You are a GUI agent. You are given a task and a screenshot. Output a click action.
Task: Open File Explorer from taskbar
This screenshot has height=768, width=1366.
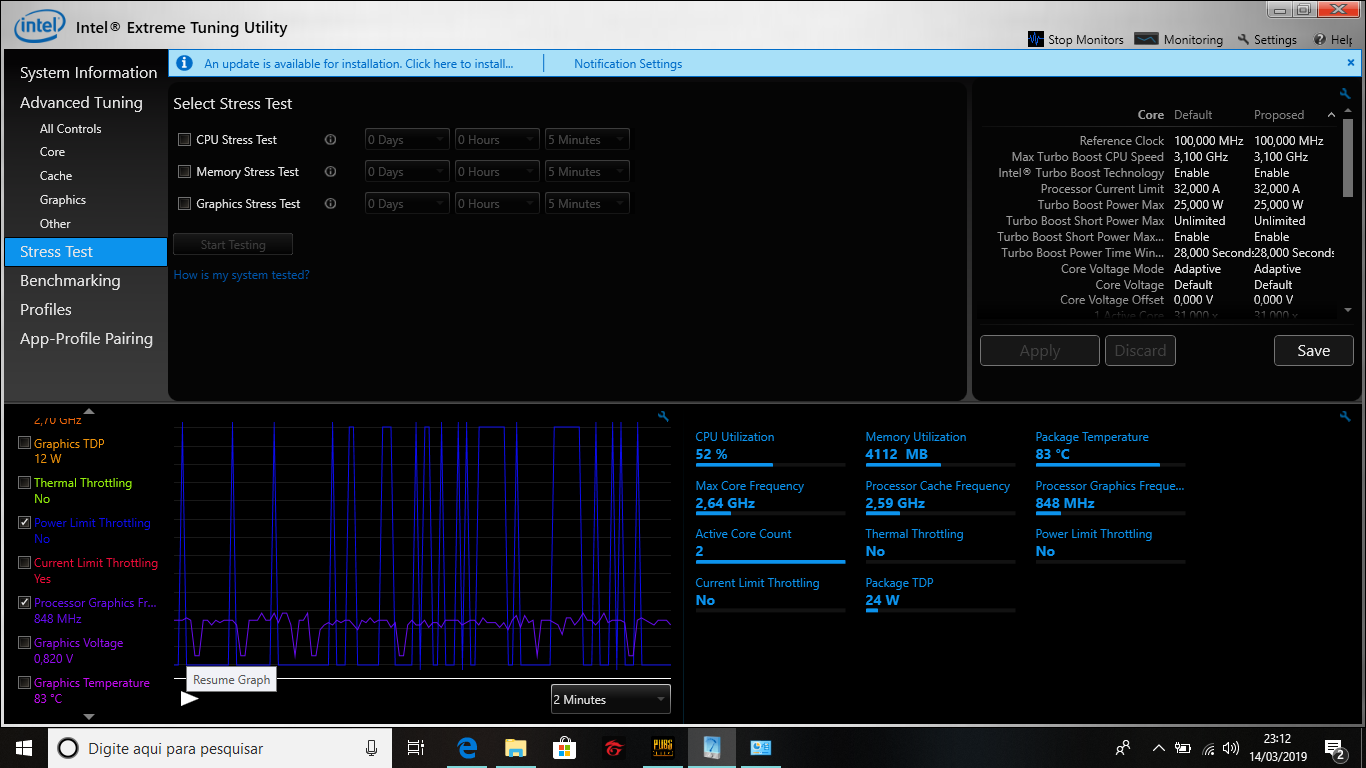pos(516,748)
